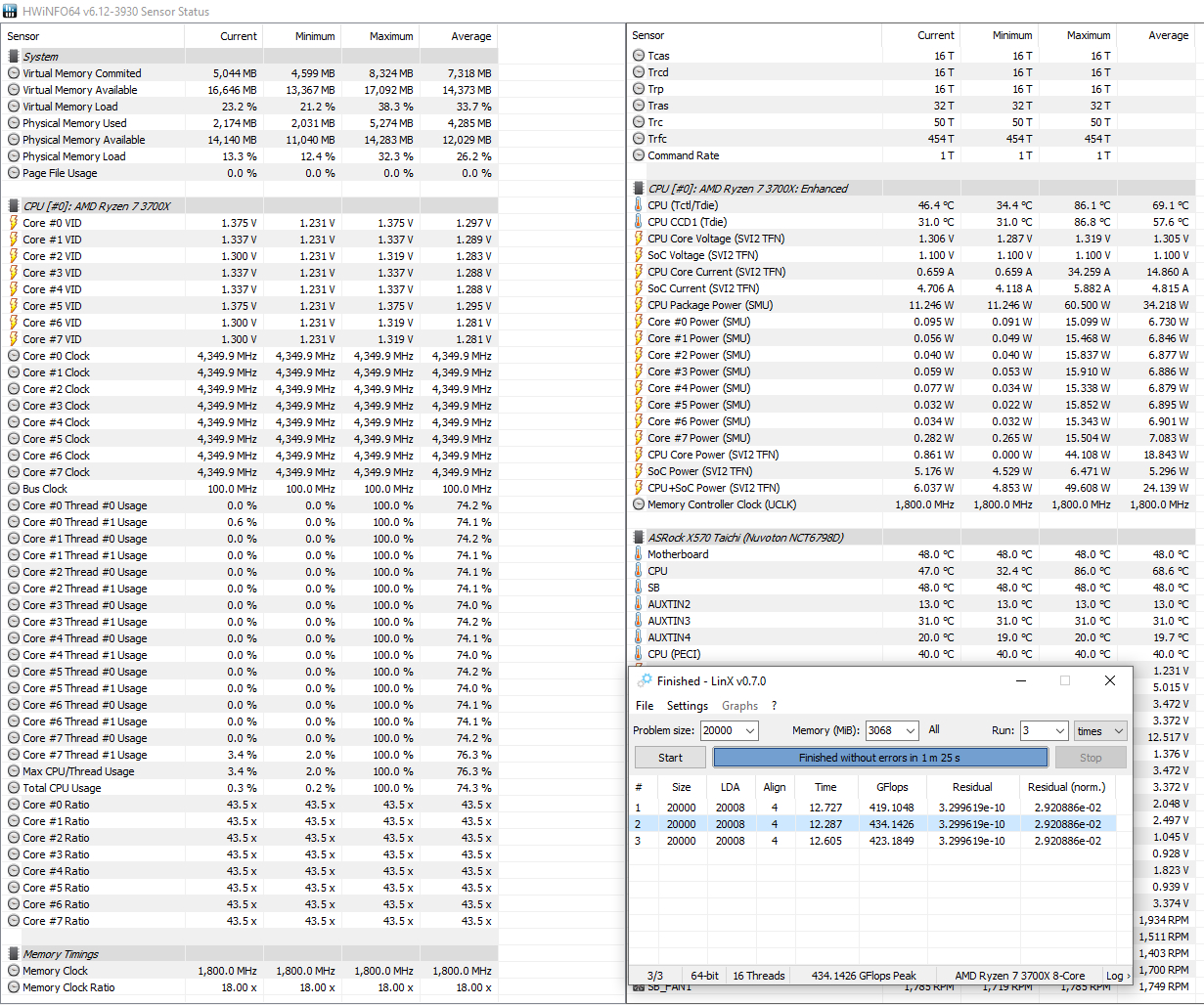Click the Log button in status bar
Viewport: 1204px width, 1005px height.
1117,976
